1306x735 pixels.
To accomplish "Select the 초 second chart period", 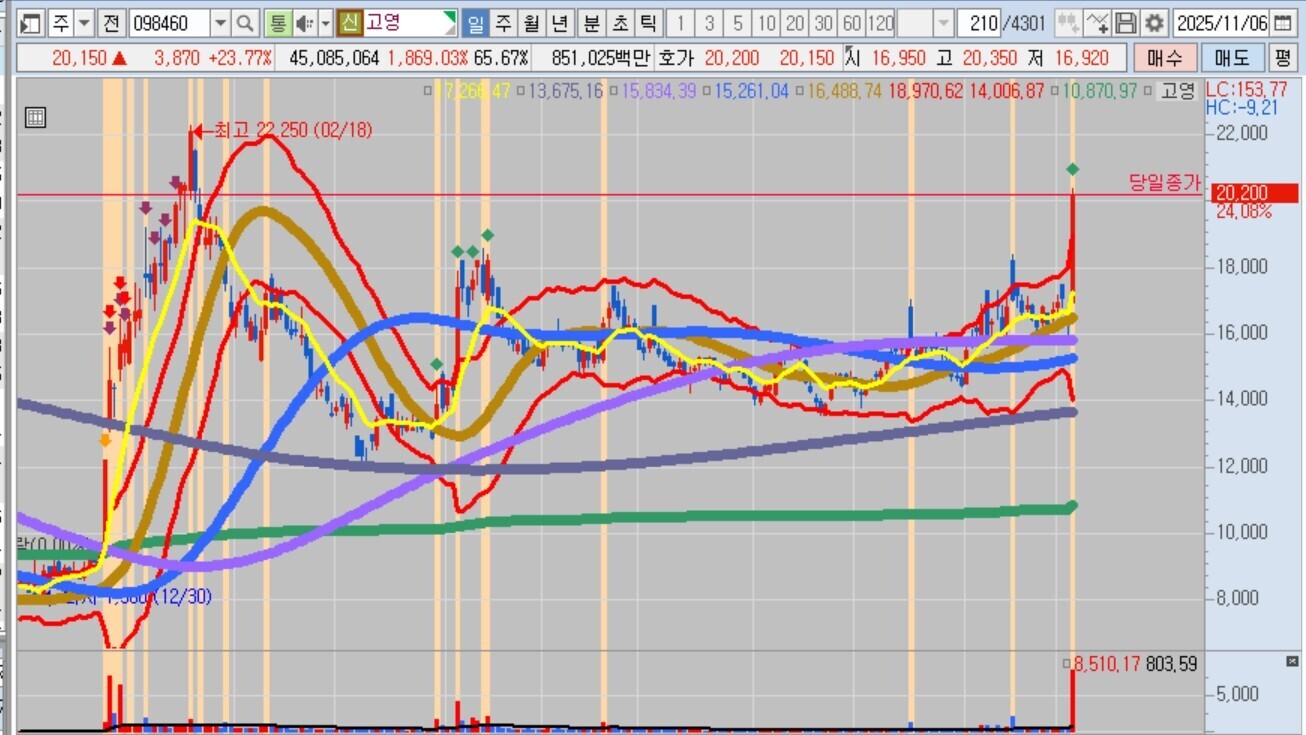I will (620, 23).
